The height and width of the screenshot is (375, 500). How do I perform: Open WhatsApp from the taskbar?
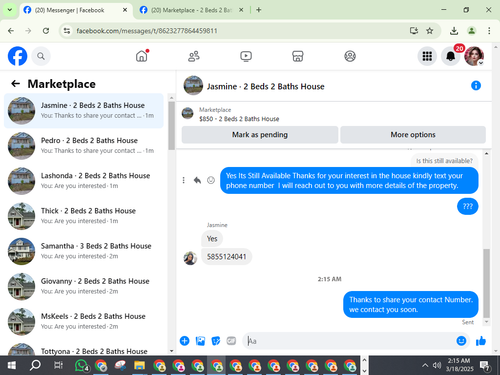click(82, 365)
